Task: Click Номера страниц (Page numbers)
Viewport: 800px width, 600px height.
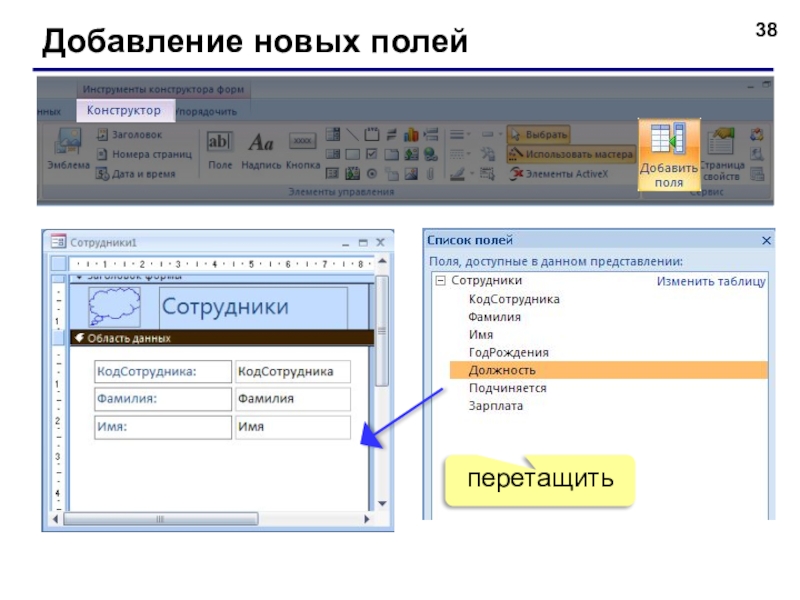Action: click(x=144, y=154)
